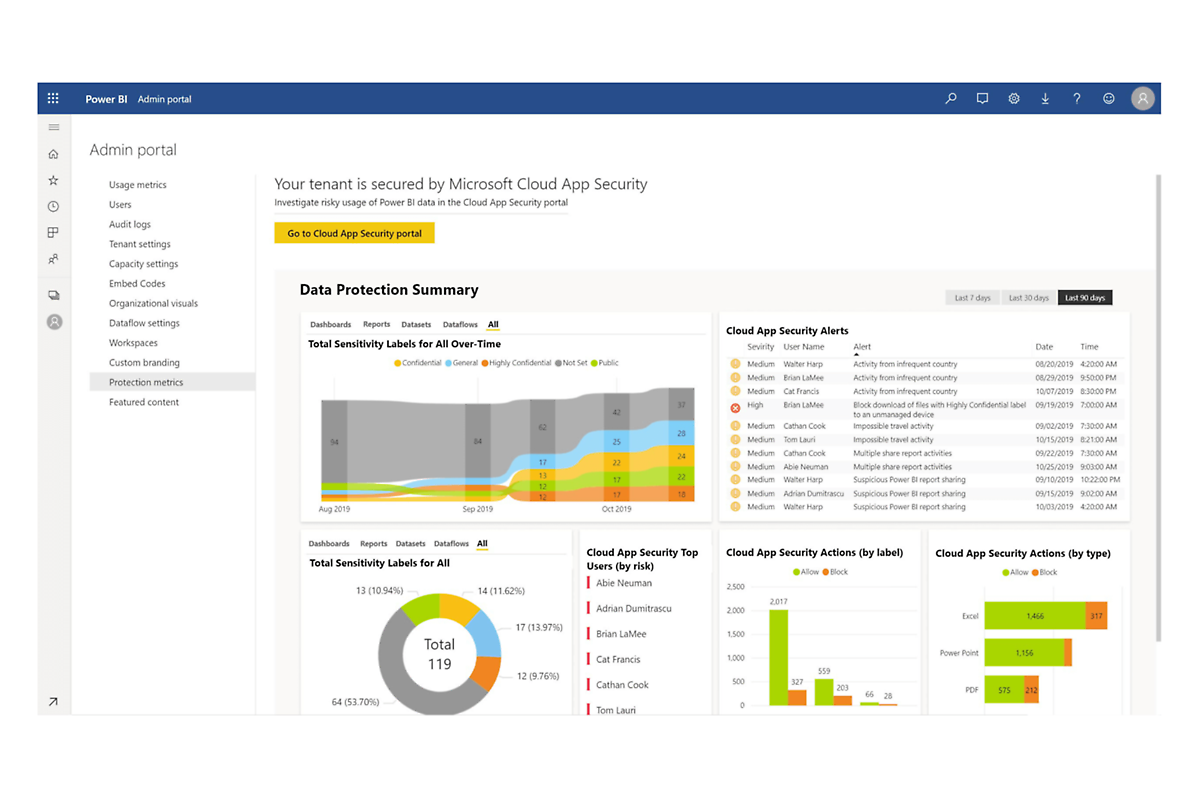The width and height of the screenshot is (1200, 800).
Task: Toggle the hamburger navigation menu
Action: 54,127
